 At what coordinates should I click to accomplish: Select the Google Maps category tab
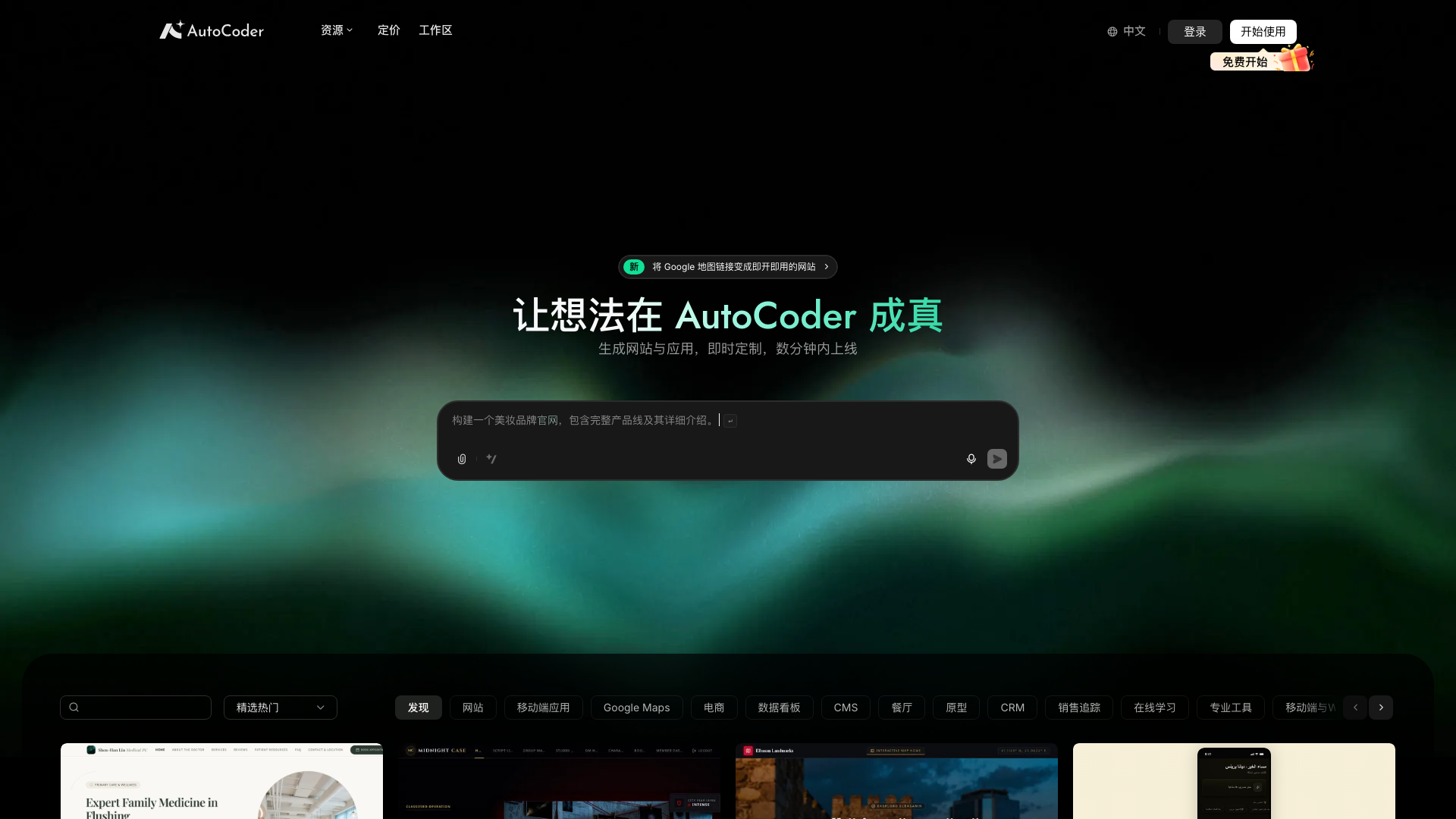point(637,708)
